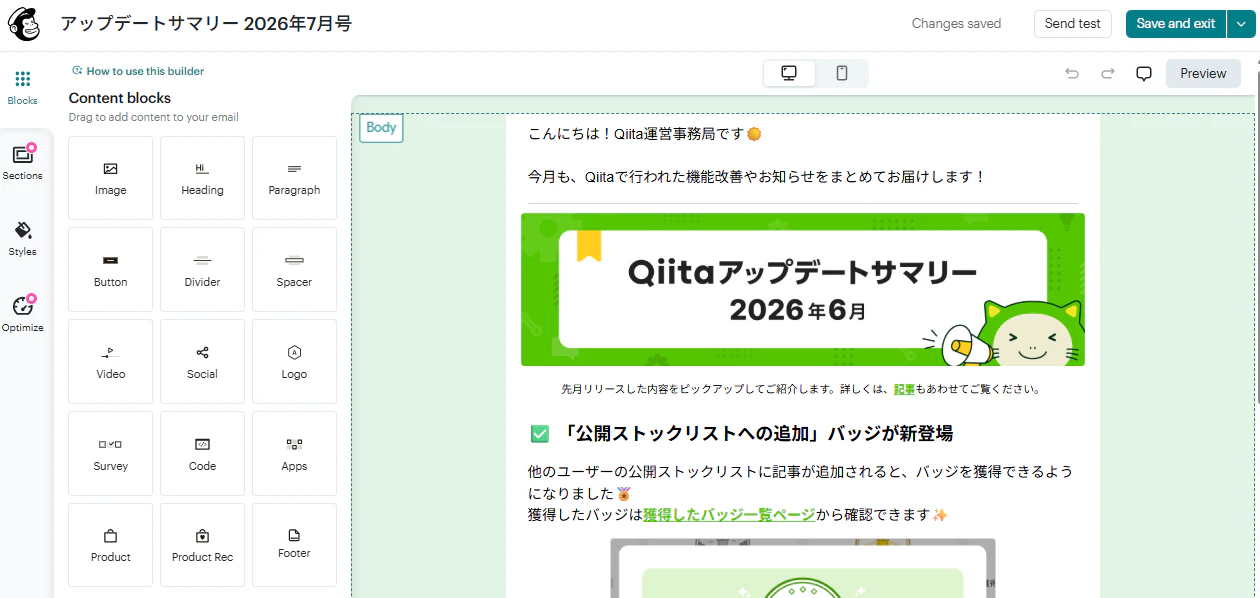Open the Styles tab
The image size is (1260, 598).
click(23, 239)
